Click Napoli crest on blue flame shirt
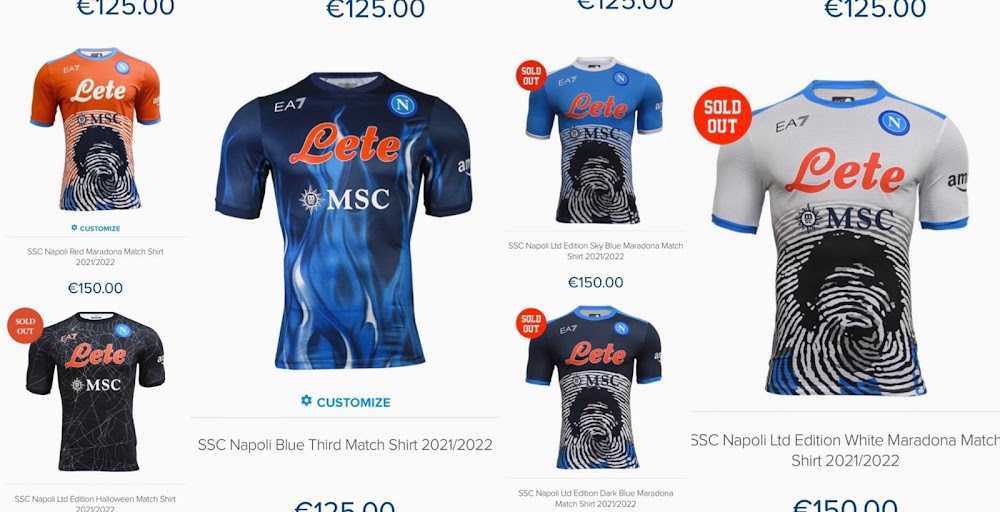Screen dimensions: 1000x512 pyautogui.click(x=403, y=104)
